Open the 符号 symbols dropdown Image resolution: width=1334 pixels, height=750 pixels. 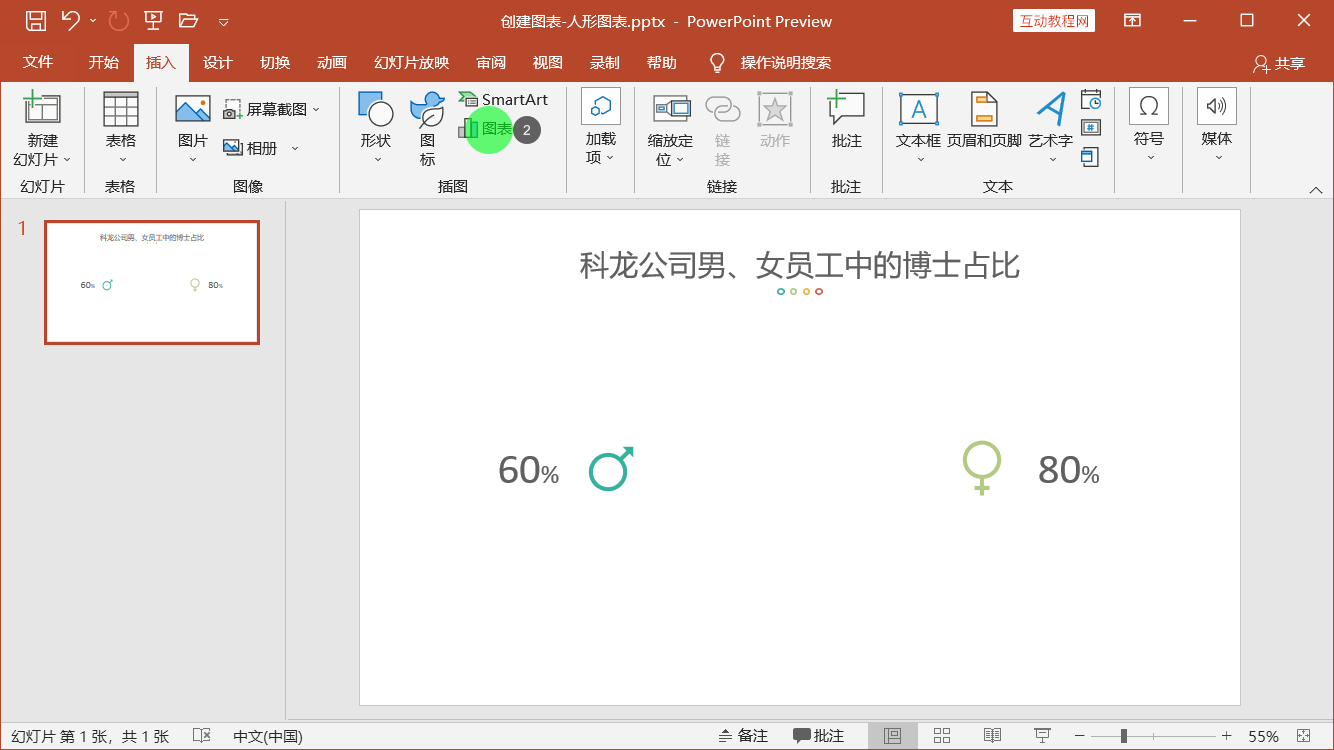click(1149, 127)
